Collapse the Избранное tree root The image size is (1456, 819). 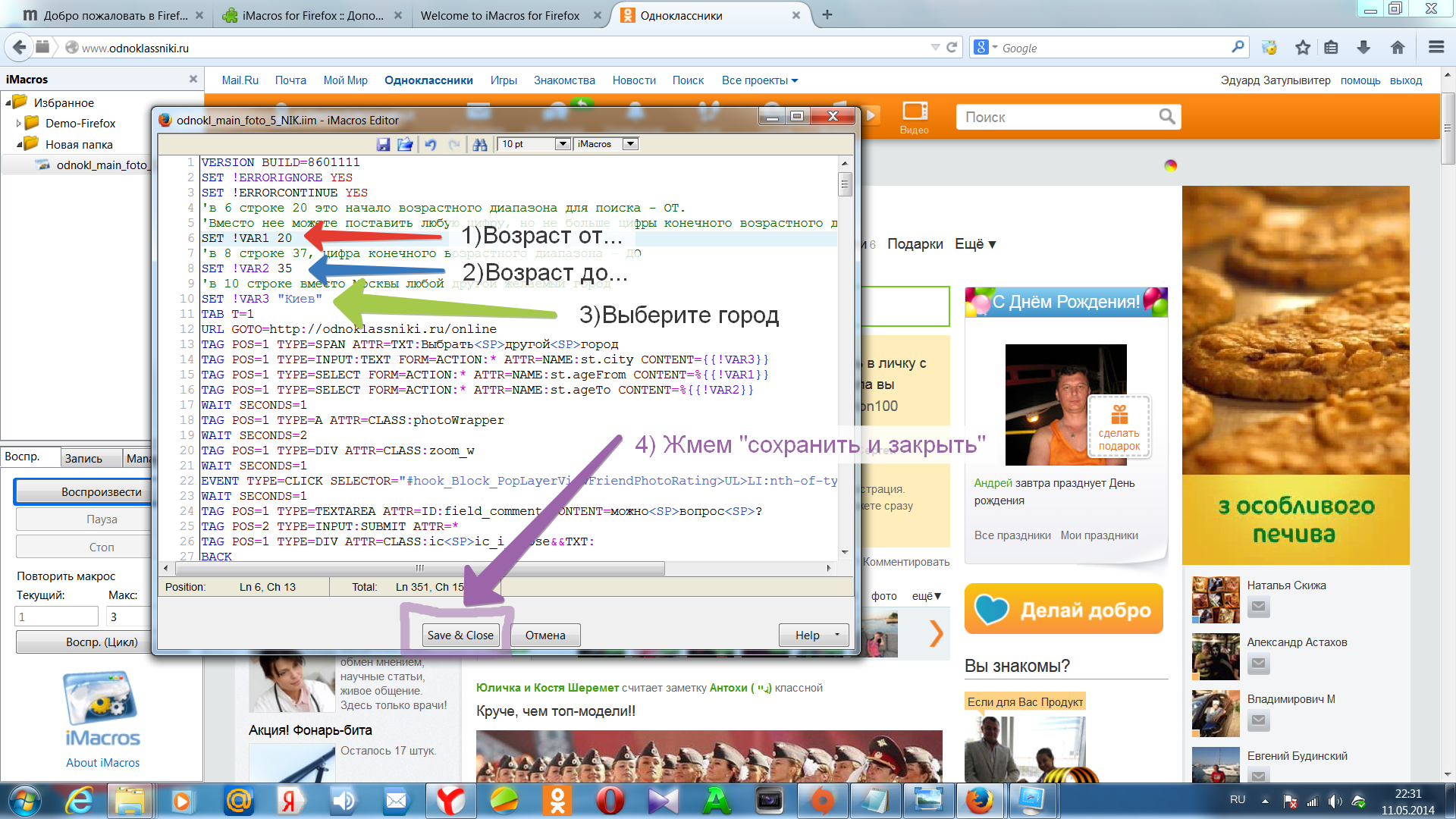coord(8,102)
